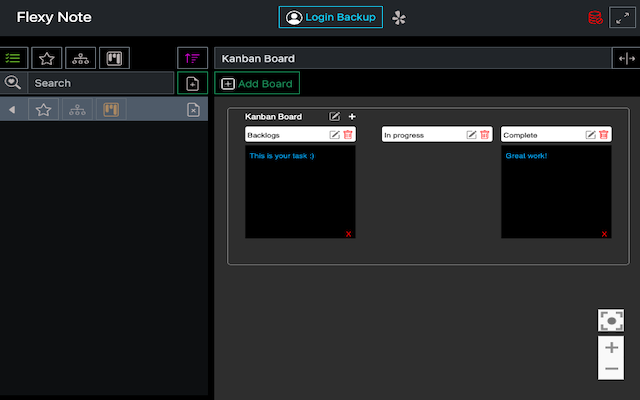640x400 pixels.
Task: Zoom in with the plus button
Action: pos(611,347)
